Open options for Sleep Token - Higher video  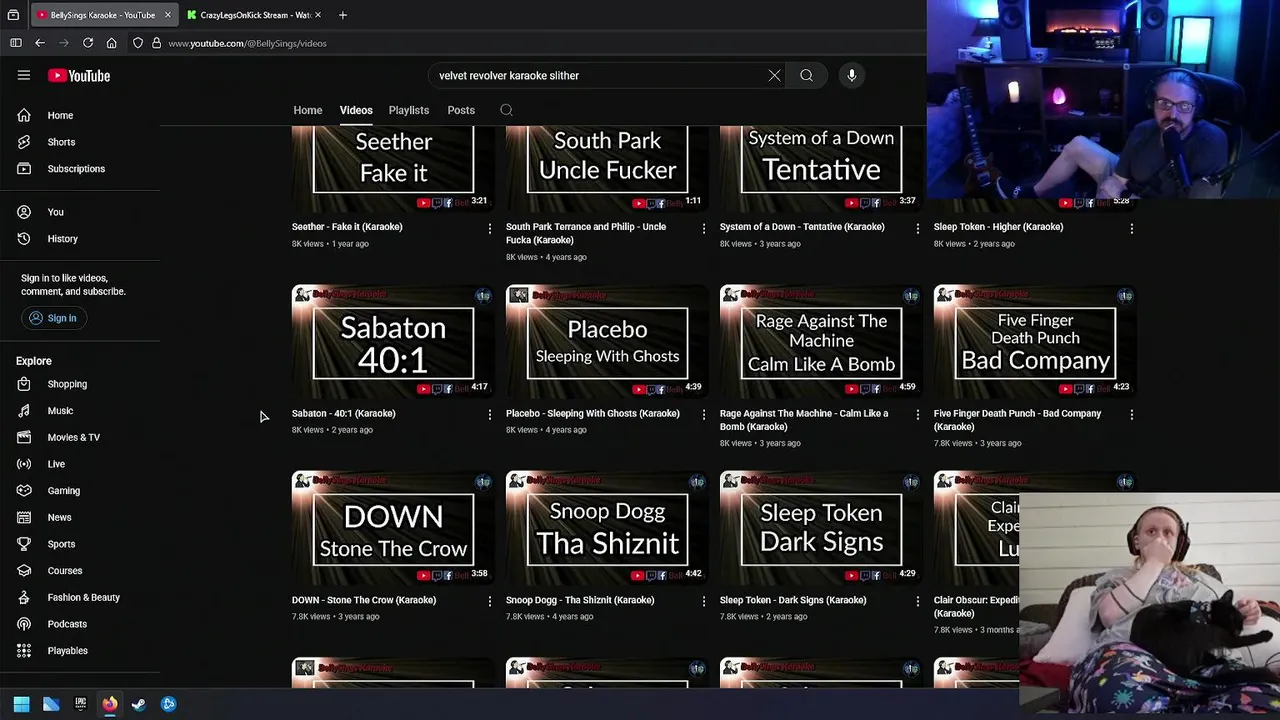point(1131,229)
